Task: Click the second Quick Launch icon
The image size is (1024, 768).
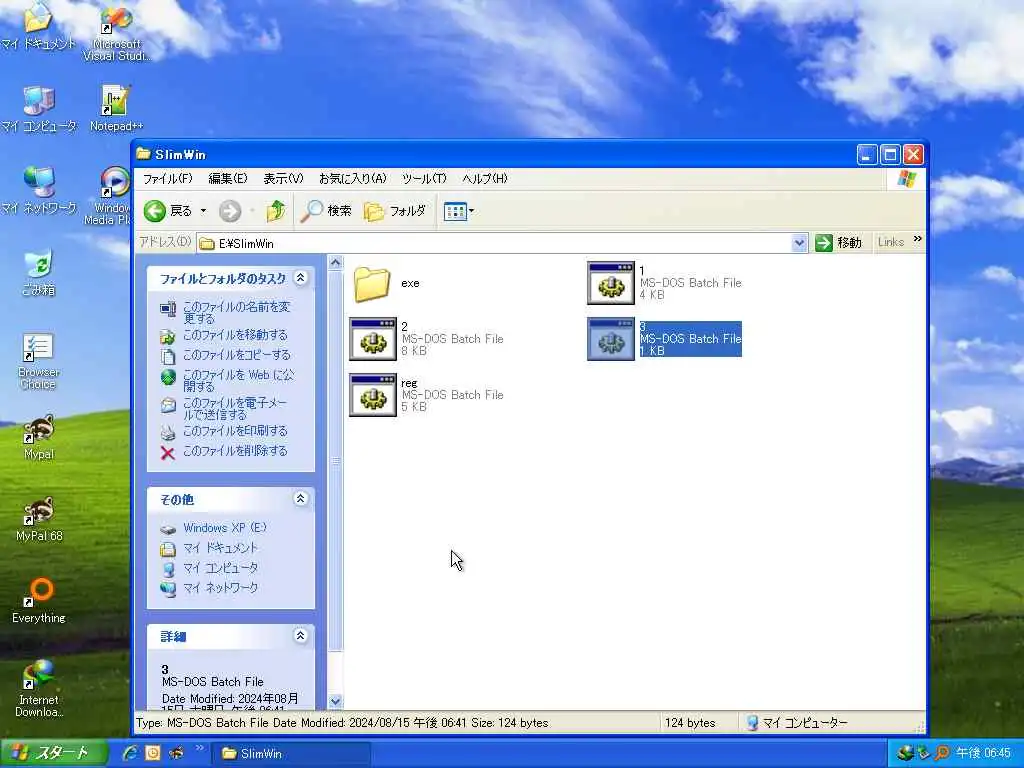Action: pyautogui.click(x=153, y=754)
